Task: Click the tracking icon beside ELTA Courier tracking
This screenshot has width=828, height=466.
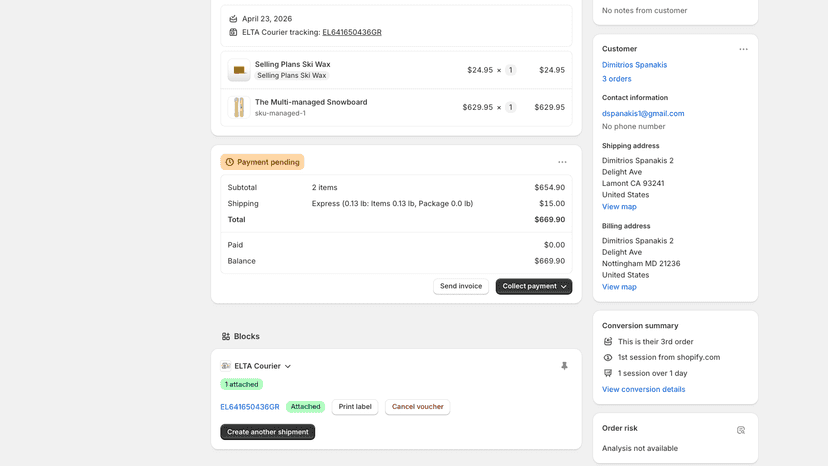Action: coord(233,32)
